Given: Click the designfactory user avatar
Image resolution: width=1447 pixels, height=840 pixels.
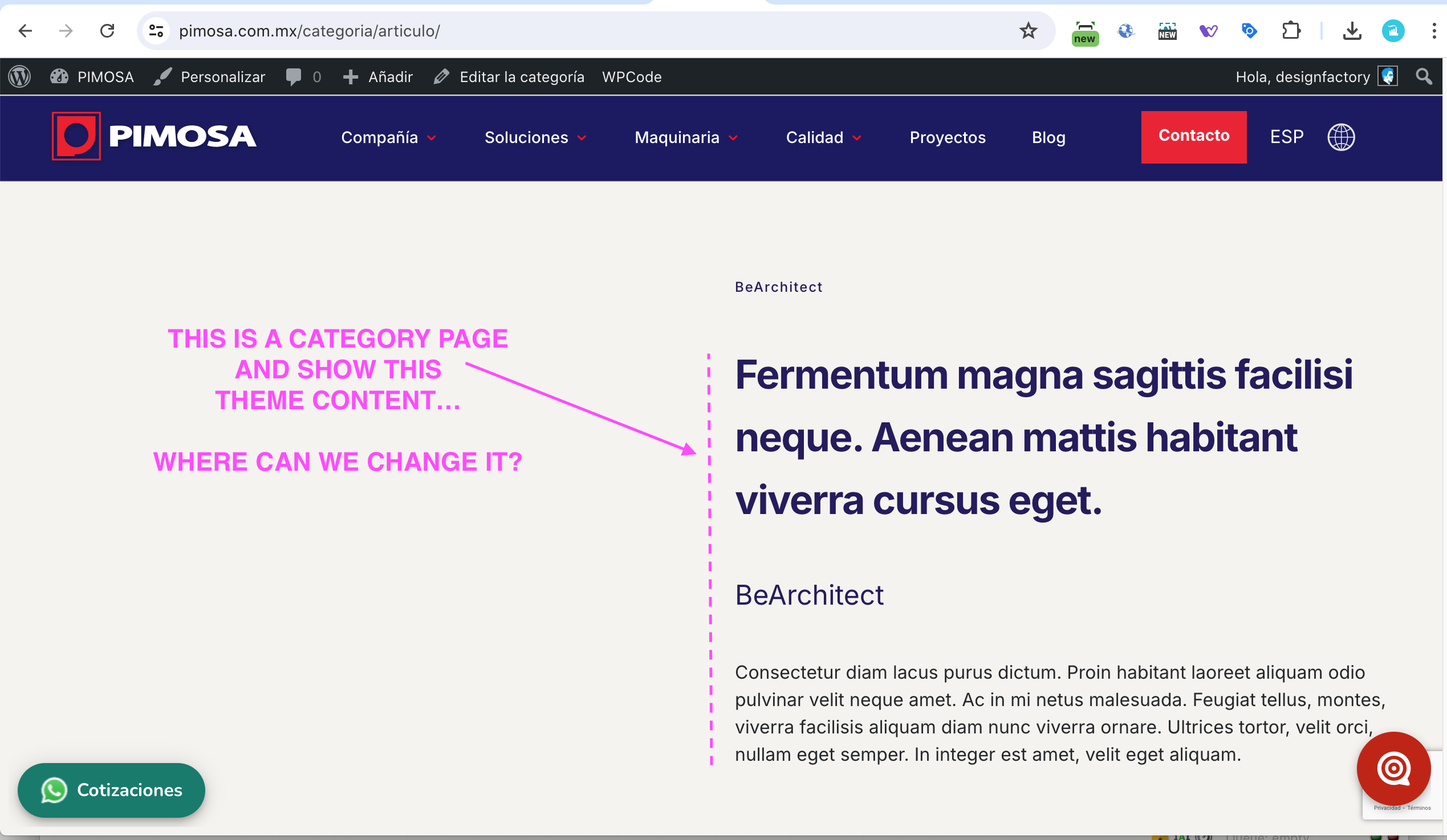Looking at the screenshot, I should pos(1388,76).
